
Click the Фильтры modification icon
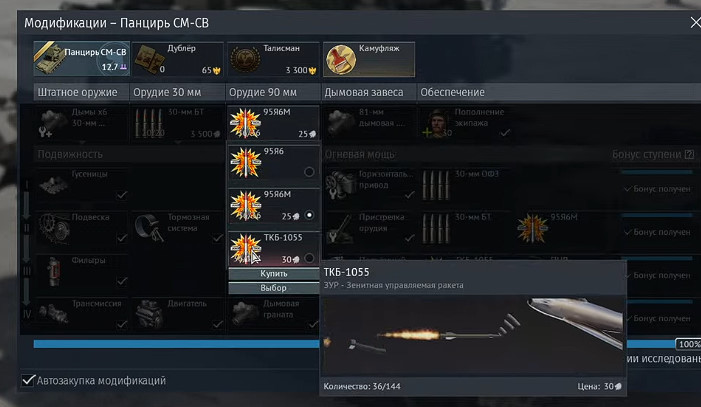[53, 271]
